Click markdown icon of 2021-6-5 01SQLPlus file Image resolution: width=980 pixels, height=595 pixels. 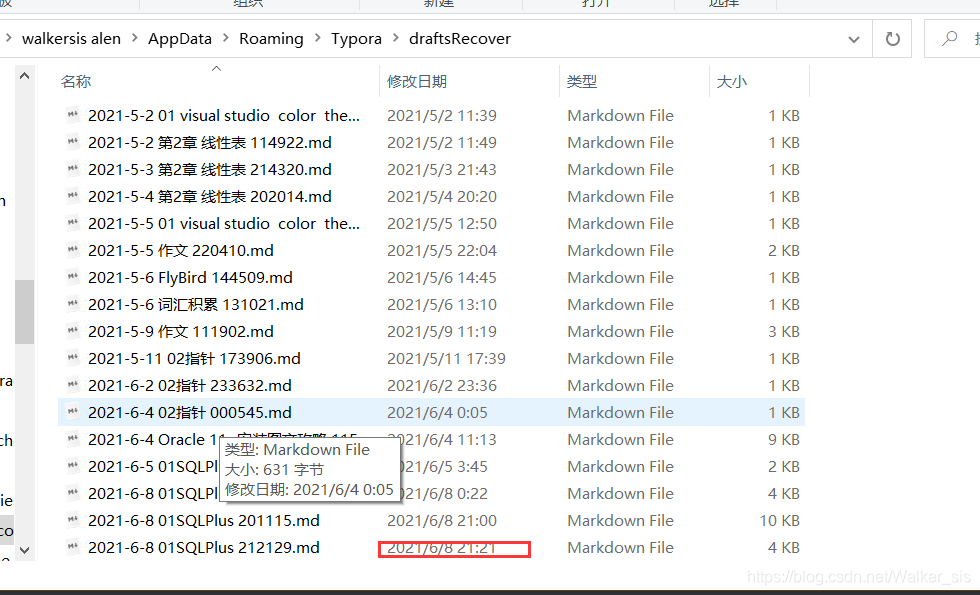tap(73, 466)
